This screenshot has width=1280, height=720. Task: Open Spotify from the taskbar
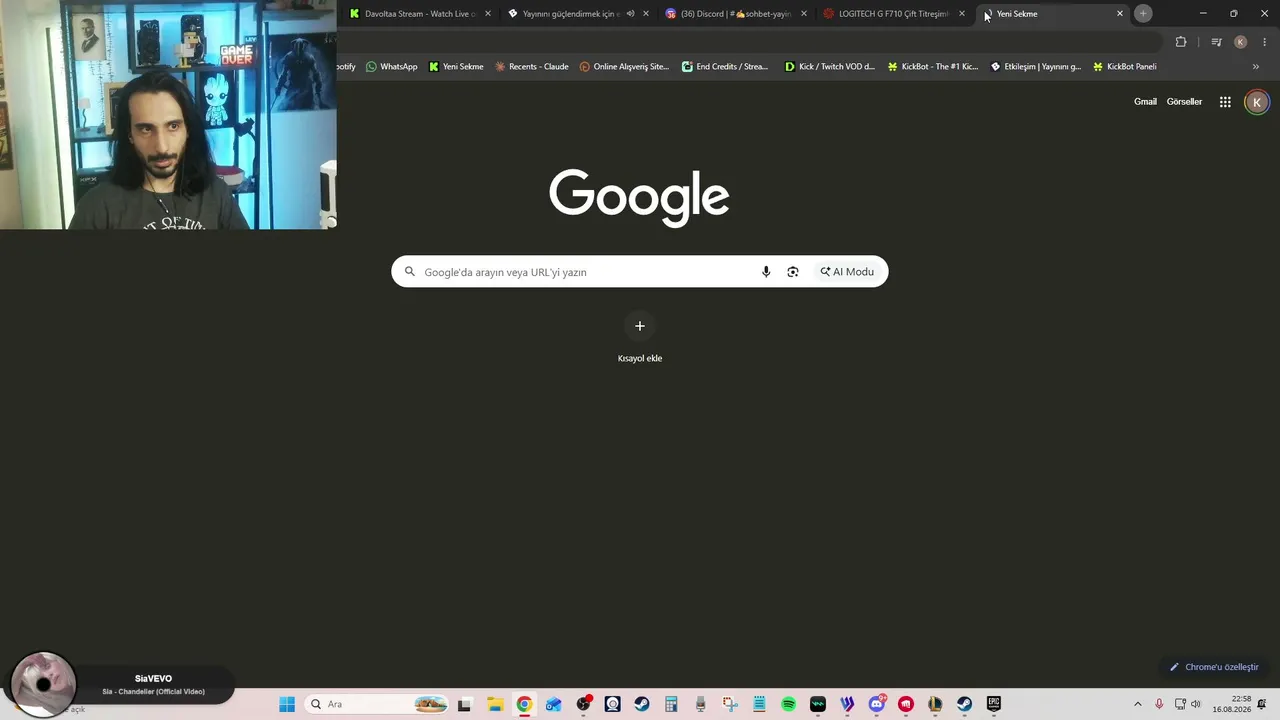[x=788, y=704]
